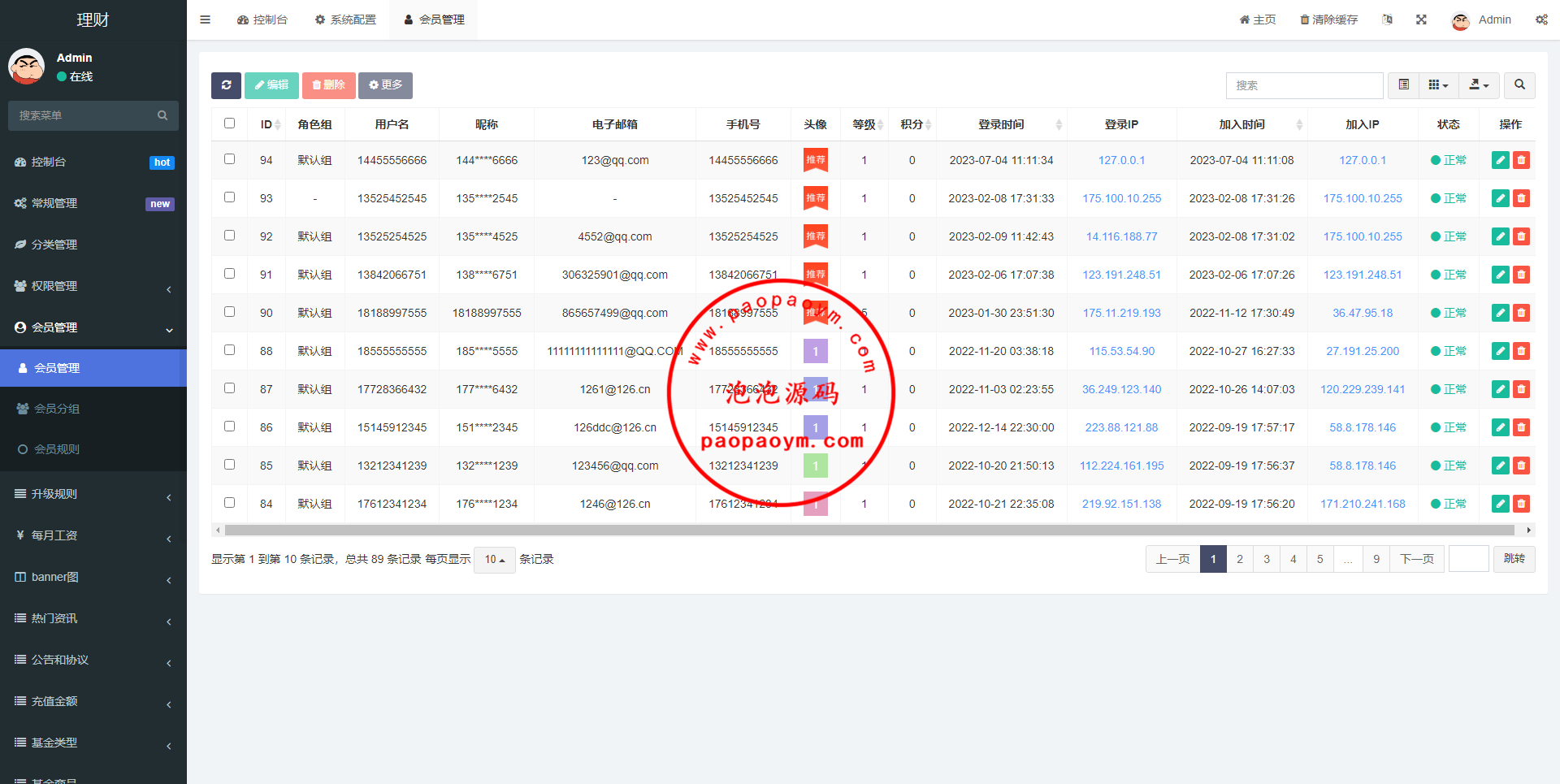Click the sidebar collapse hamburger icon
The image size is (1560, 784).
tap(206, 19)
